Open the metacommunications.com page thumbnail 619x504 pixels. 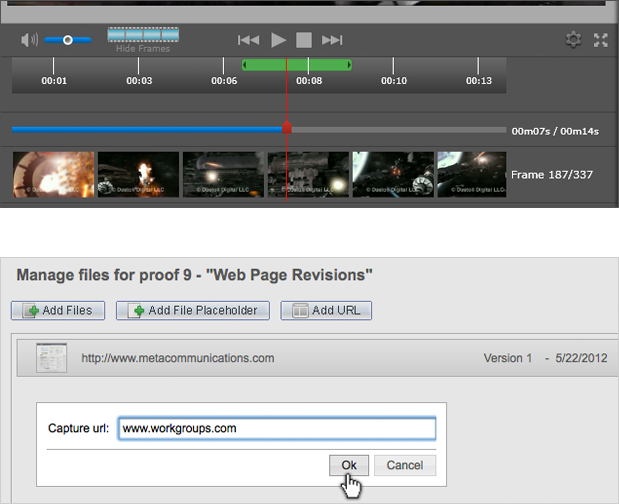tap(51, 358)
